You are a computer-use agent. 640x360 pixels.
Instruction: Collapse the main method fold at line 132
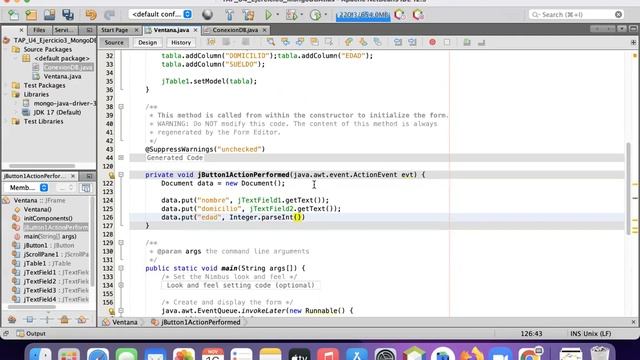121,268
